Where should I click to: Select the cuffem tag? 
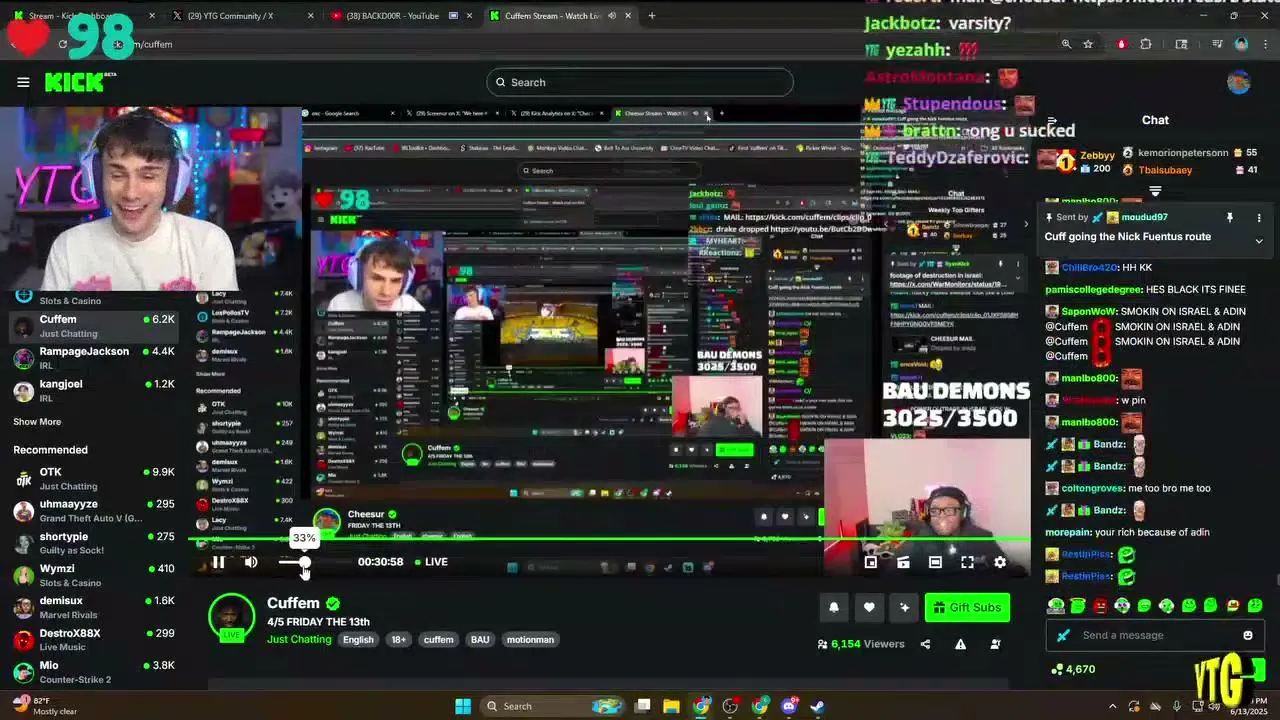[438, 640]
